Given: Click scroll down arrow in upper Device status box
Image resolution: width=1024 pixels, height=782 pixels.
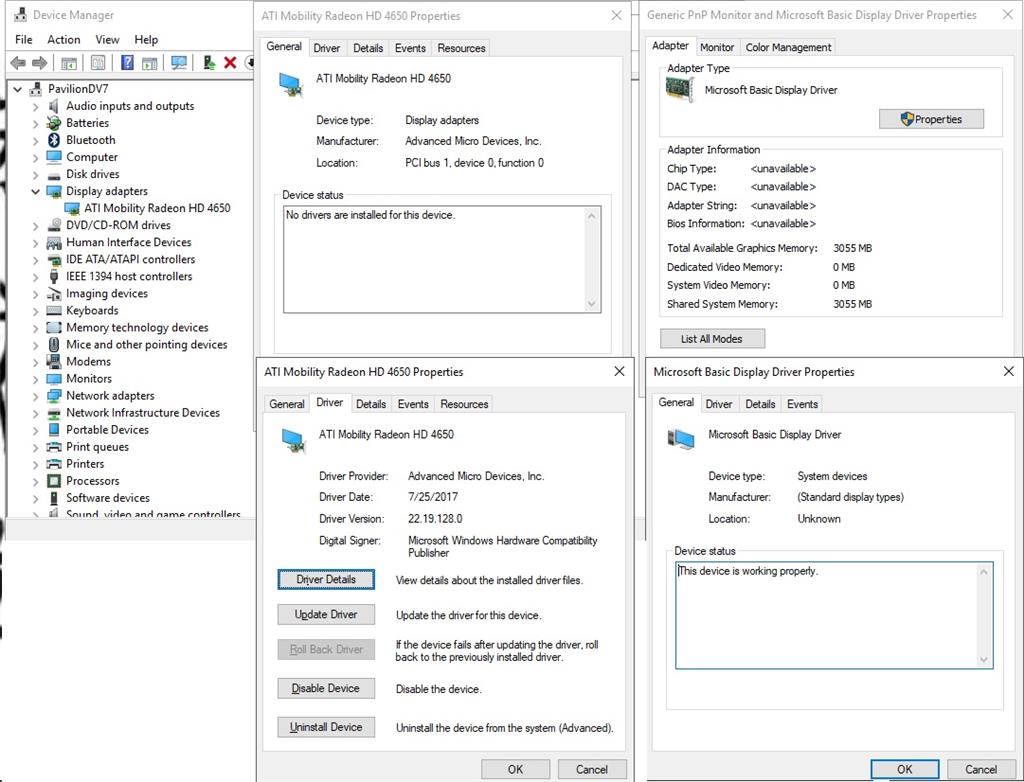Looking at the screenshot, I should tap(592, 304).
